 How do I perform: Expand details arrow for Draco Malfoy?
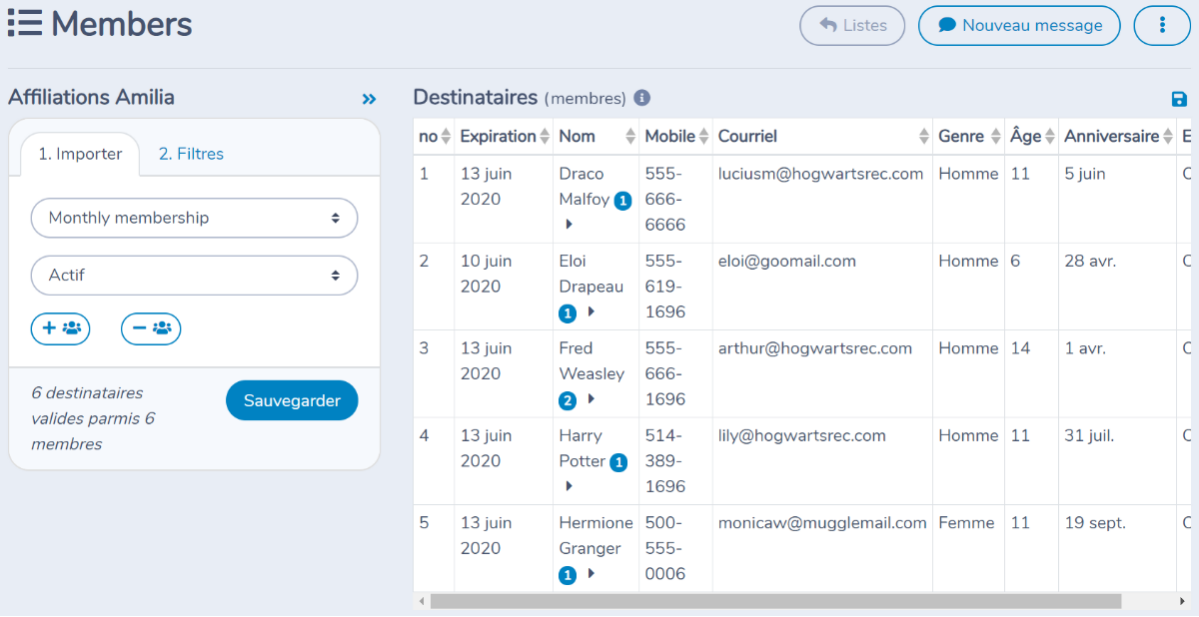569,225
